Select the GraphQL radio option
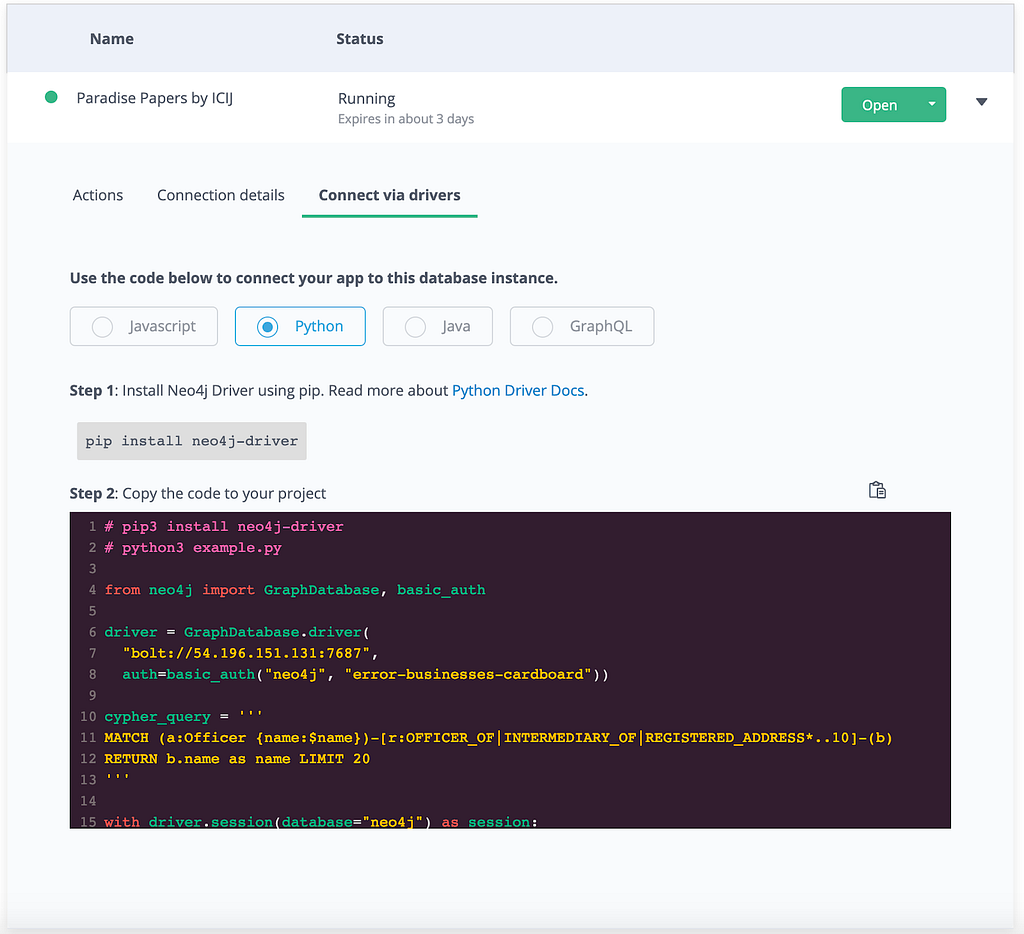Image resolution: width=1024 pixels, height=934 pixels. (582, 326)
